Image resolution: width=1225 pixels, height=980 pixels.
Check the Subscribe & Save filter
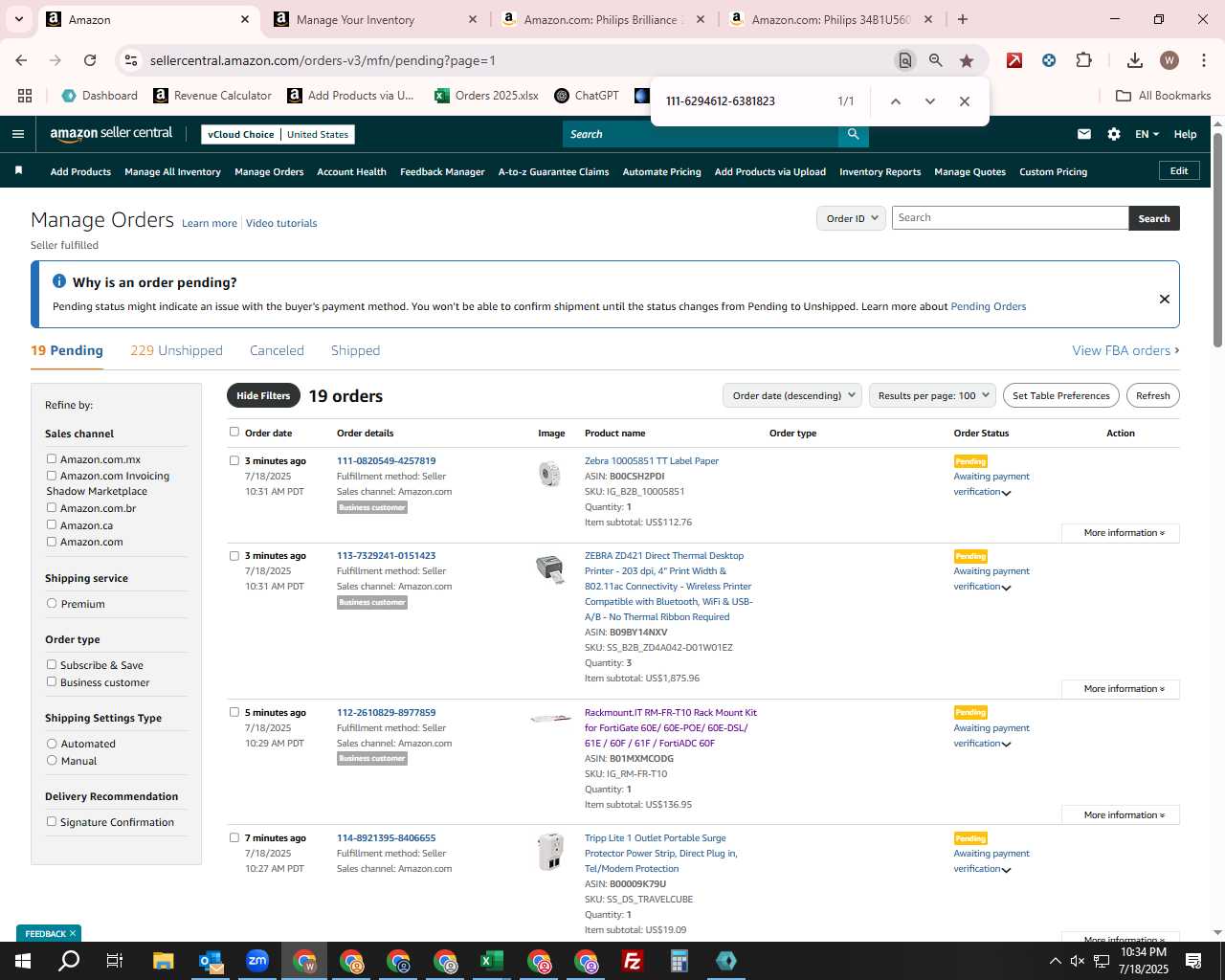(52, 664)
